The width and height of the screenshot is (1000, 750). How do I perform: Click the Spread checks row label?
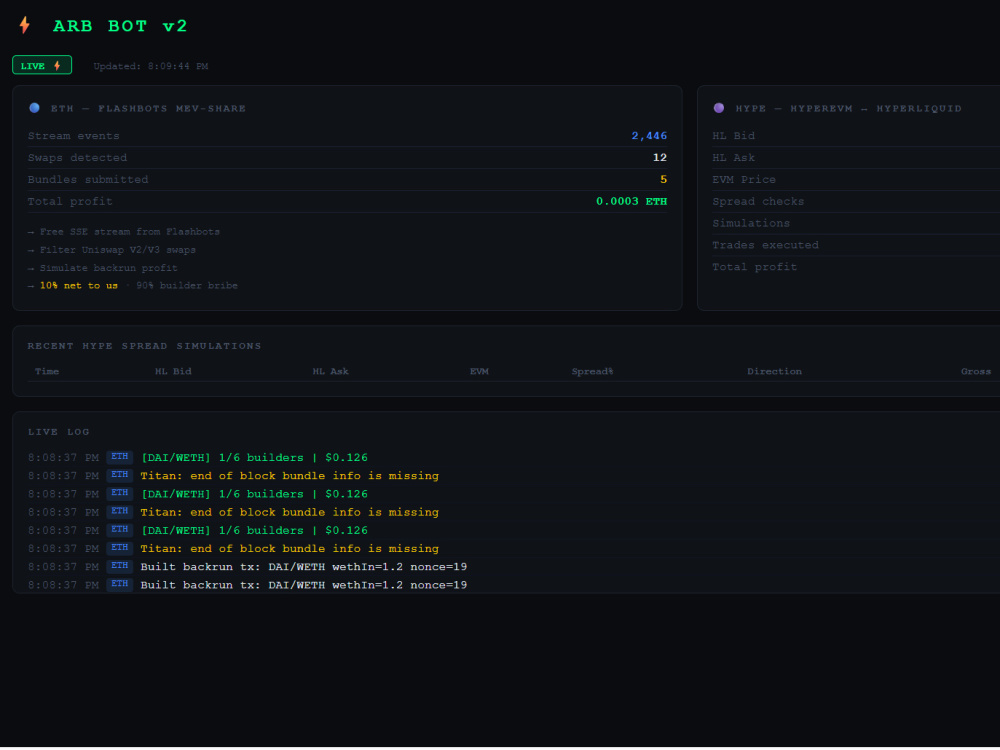pyautogui.click(x=758, y=202)
